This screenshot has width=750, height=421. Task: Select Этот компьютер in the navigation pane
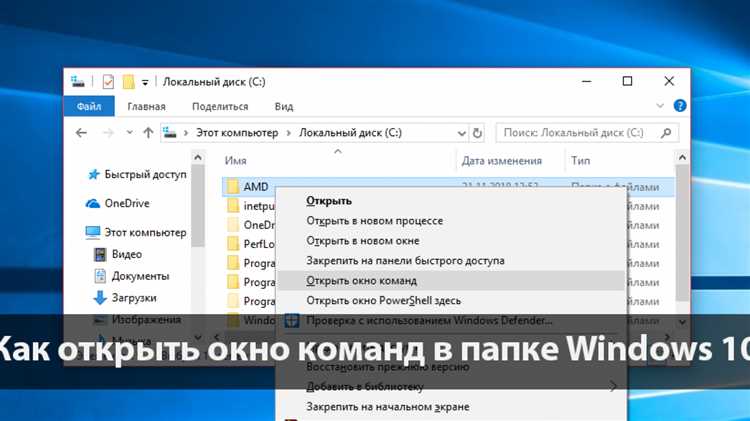(x=145, y=233)
